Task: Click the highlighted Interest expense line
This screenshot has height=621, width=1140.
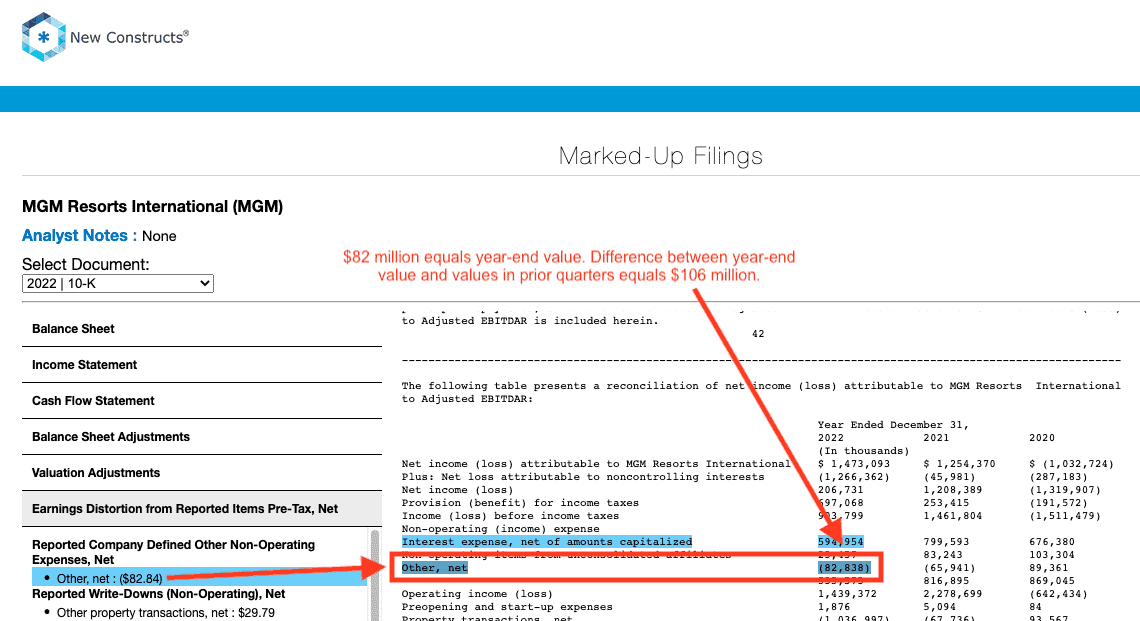Action: 547,542
